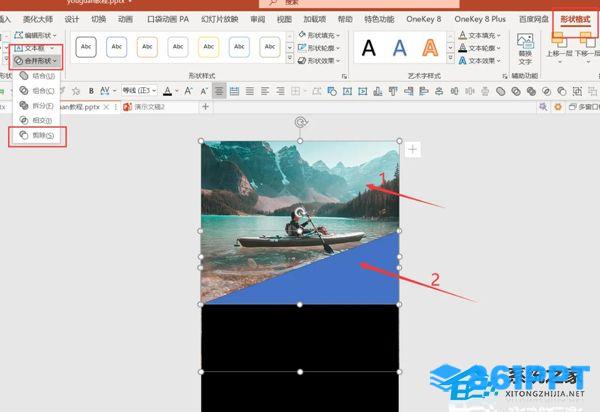The image size is (600, 412).
Task: Toggle the left align text button
Action: click(265, 91)
